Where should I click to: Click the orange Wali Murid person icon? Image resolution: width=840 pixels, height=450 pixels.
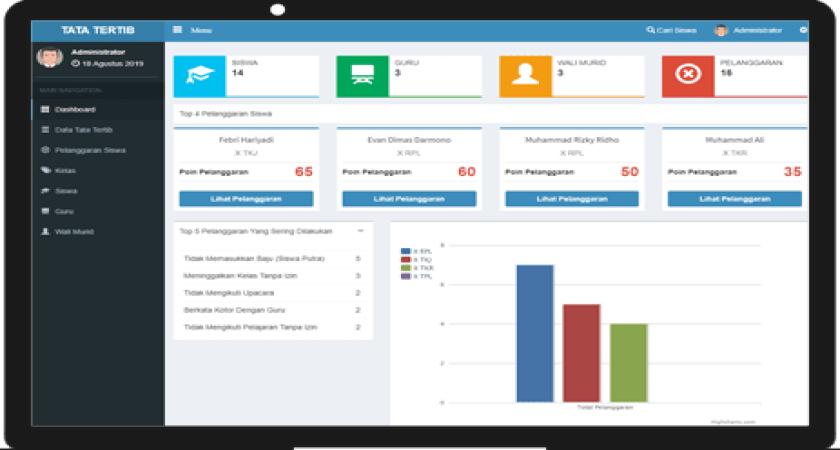[x=525, y=76]
